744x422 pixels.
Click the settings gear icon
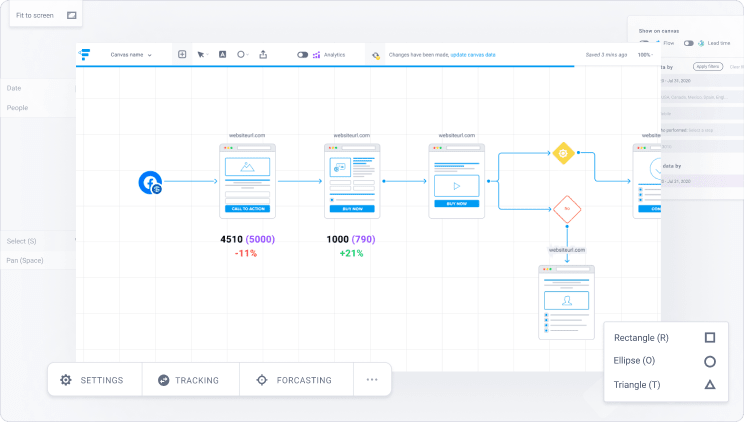66,380
